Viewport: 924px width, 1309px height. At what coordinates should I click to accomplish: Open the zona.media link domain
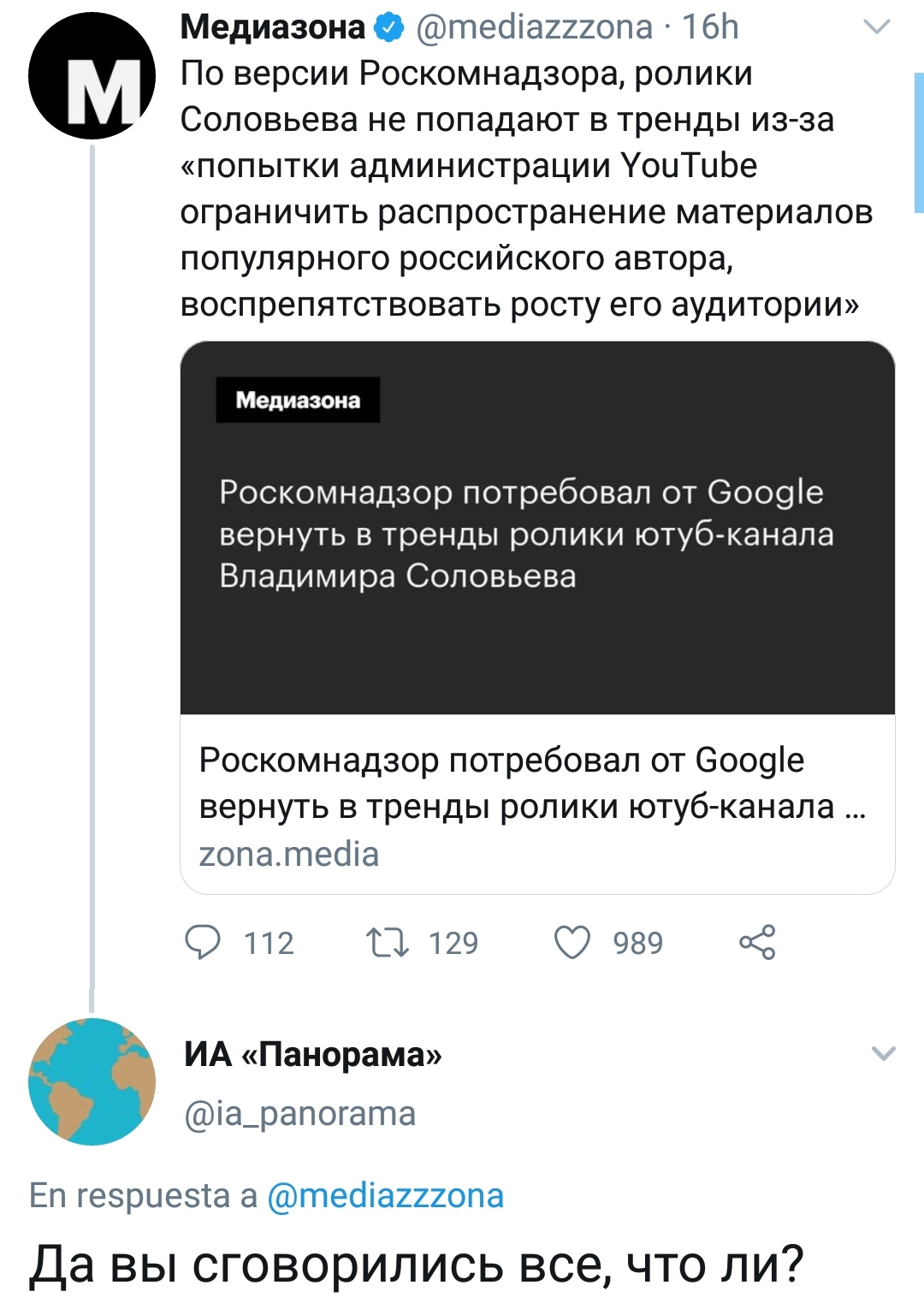coord(289,854)
